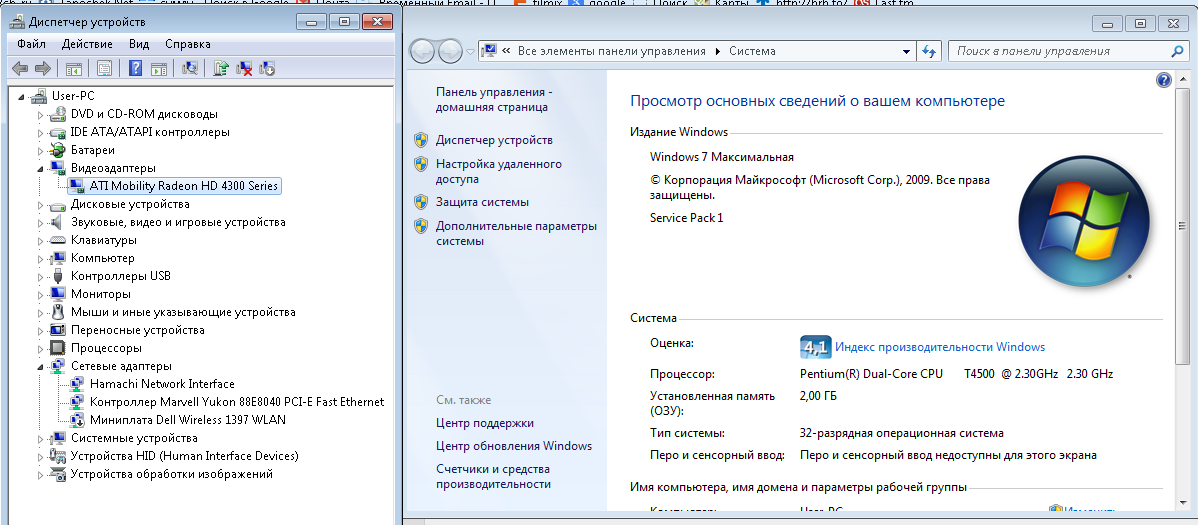Click the 4,1 performance score badge
1198x525 pixels.
click(x=814, y=347)
